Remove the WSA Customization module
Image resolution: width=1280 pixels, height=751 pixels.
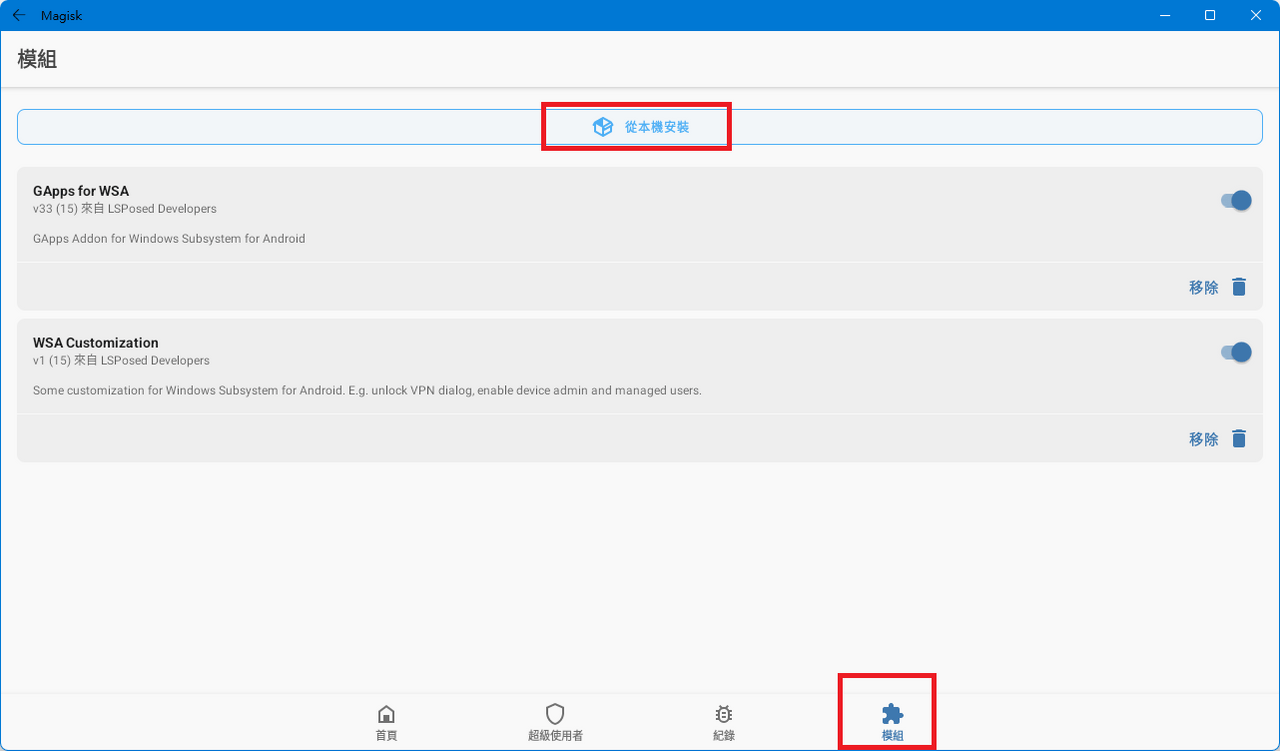tap(1218, 439)
